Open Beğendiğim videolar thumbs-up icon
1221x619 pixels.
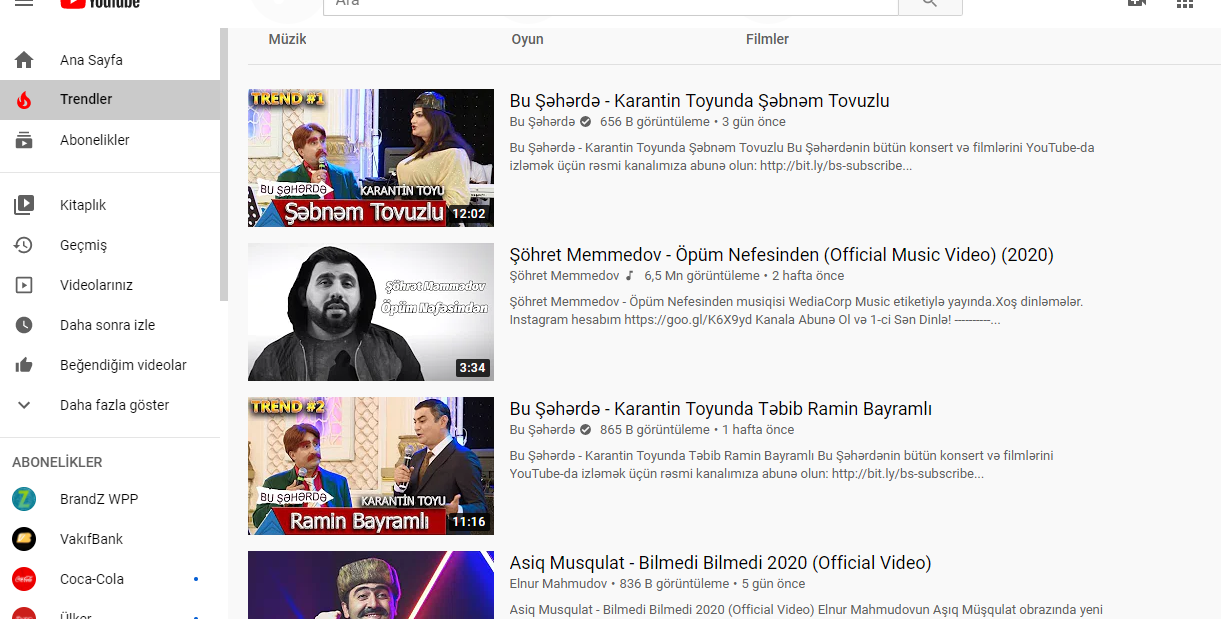24,365
